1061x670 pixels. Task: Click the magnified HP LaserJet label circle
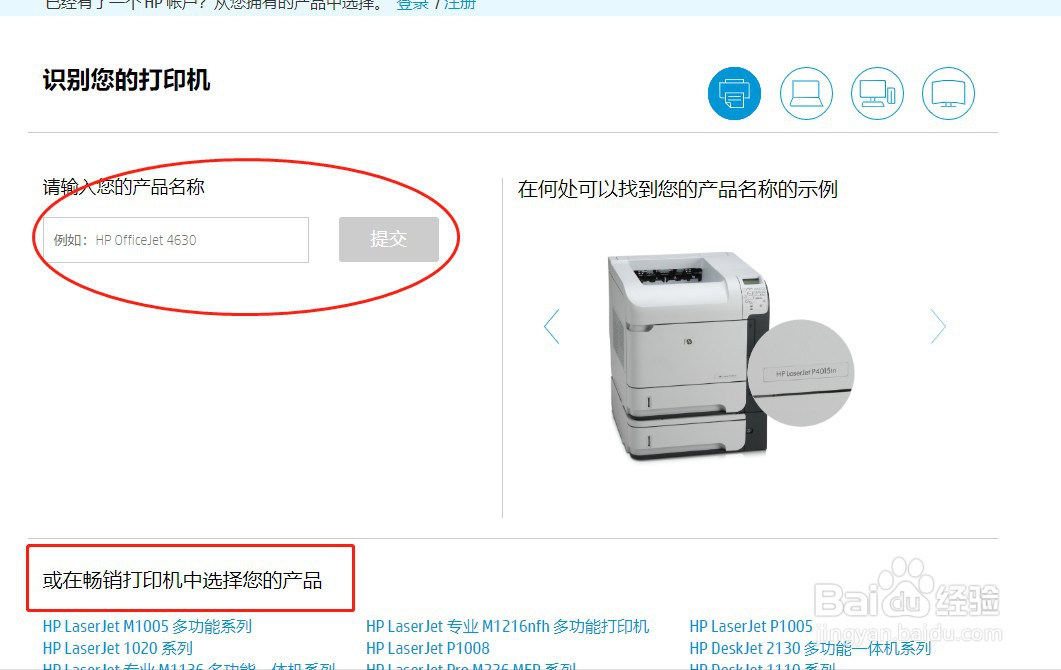pyautogui.click(x=801, y=373)
